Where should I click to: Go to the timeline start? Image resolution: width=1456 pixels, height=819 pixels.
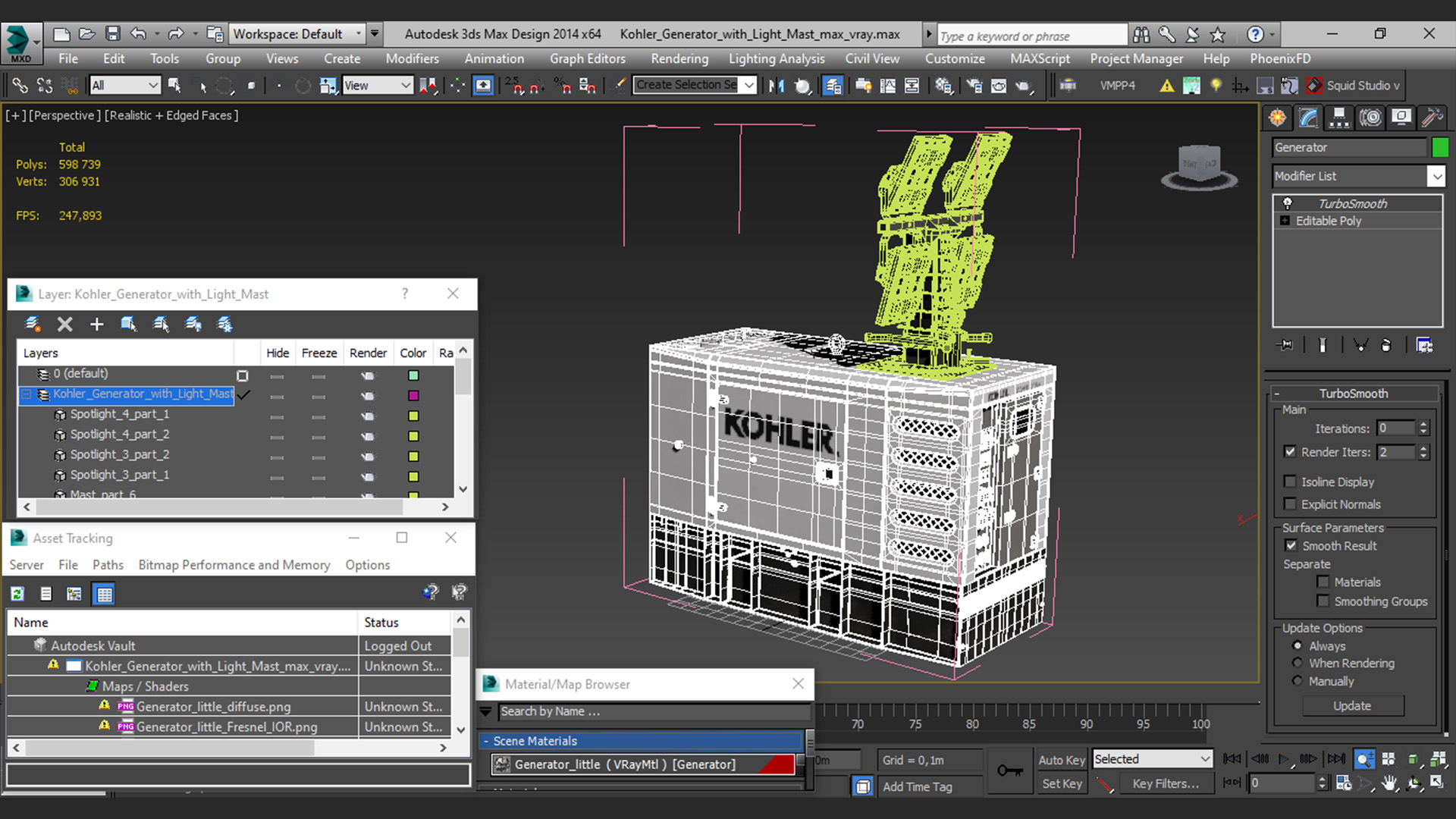point(1232,759)
